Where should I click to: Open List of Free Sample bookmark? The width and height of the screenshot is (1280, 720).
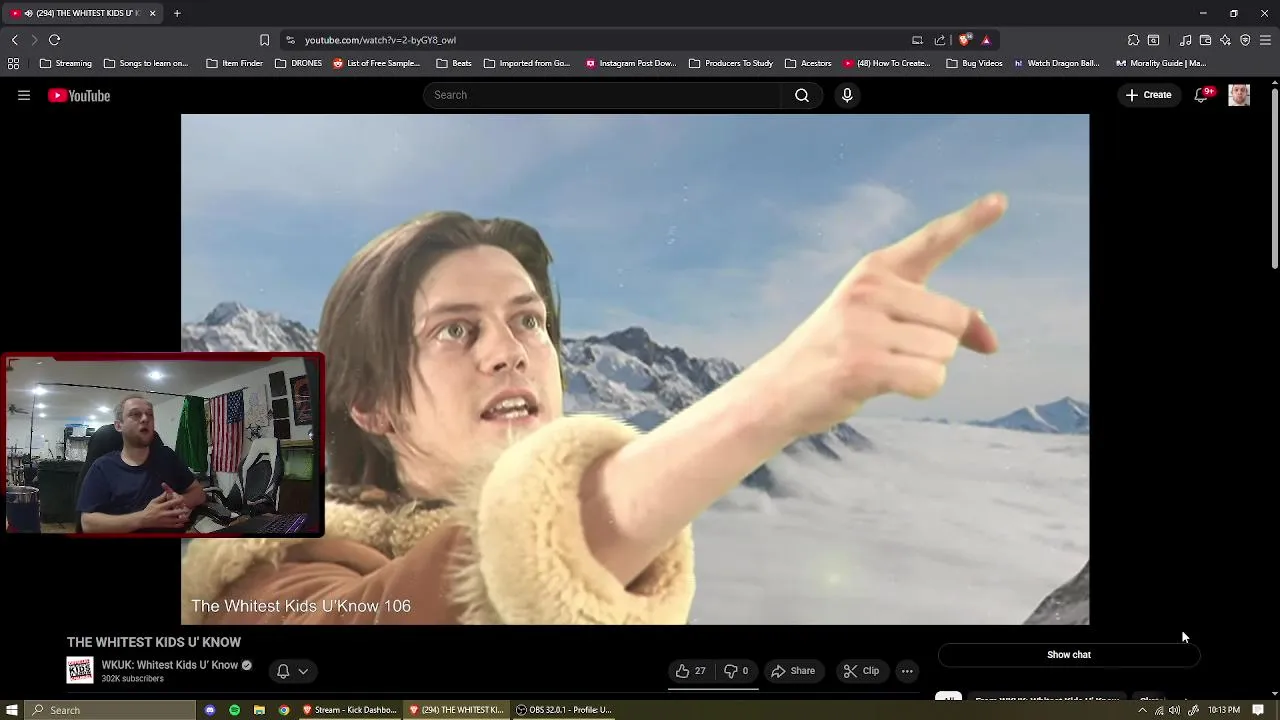tap(377, 63)
